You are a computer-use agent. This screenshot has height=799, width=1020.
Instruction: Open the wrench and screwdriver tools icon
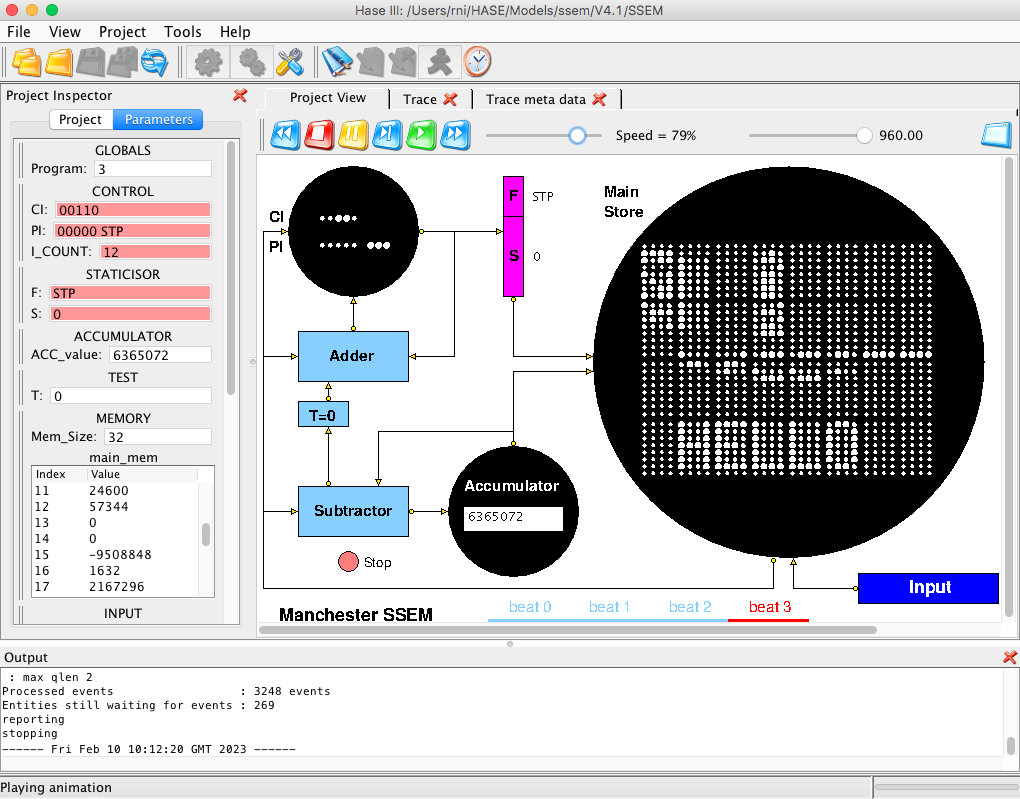pyautogui.click(x=289, y=62)
